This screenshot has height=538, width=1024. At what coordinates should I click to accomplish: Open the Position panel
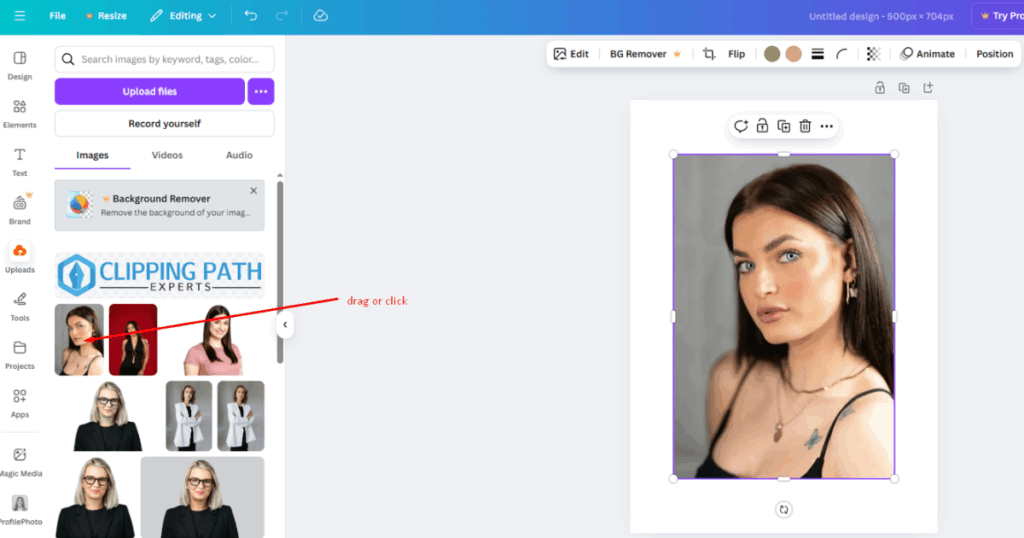click(x=995, y=54)
